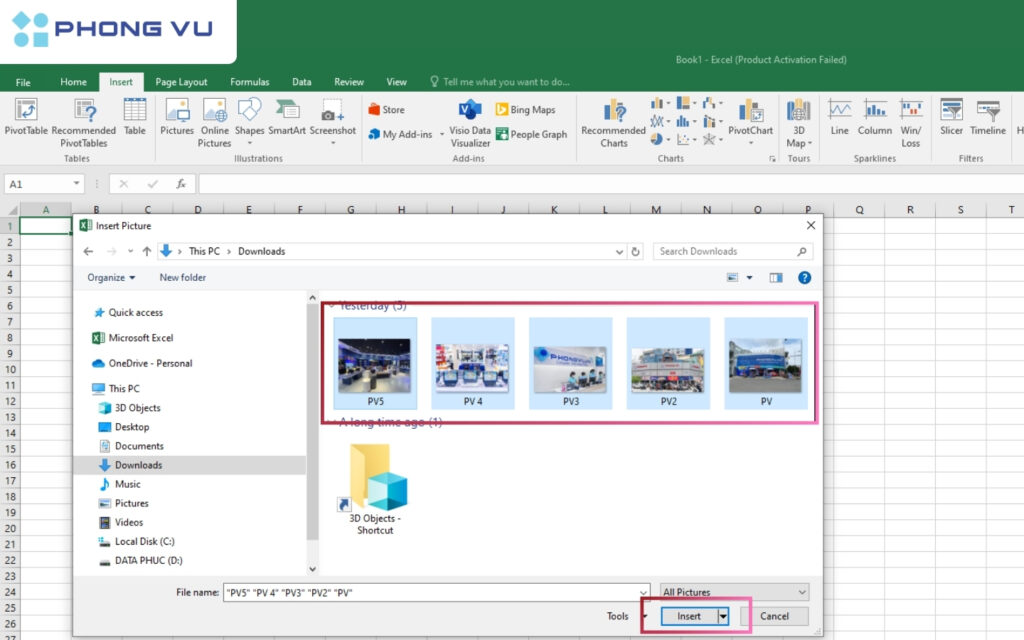The width and height of the screenshot is (1024, 640).
Task: Insert a SmartArt graphic
Action: coord(287,116)
